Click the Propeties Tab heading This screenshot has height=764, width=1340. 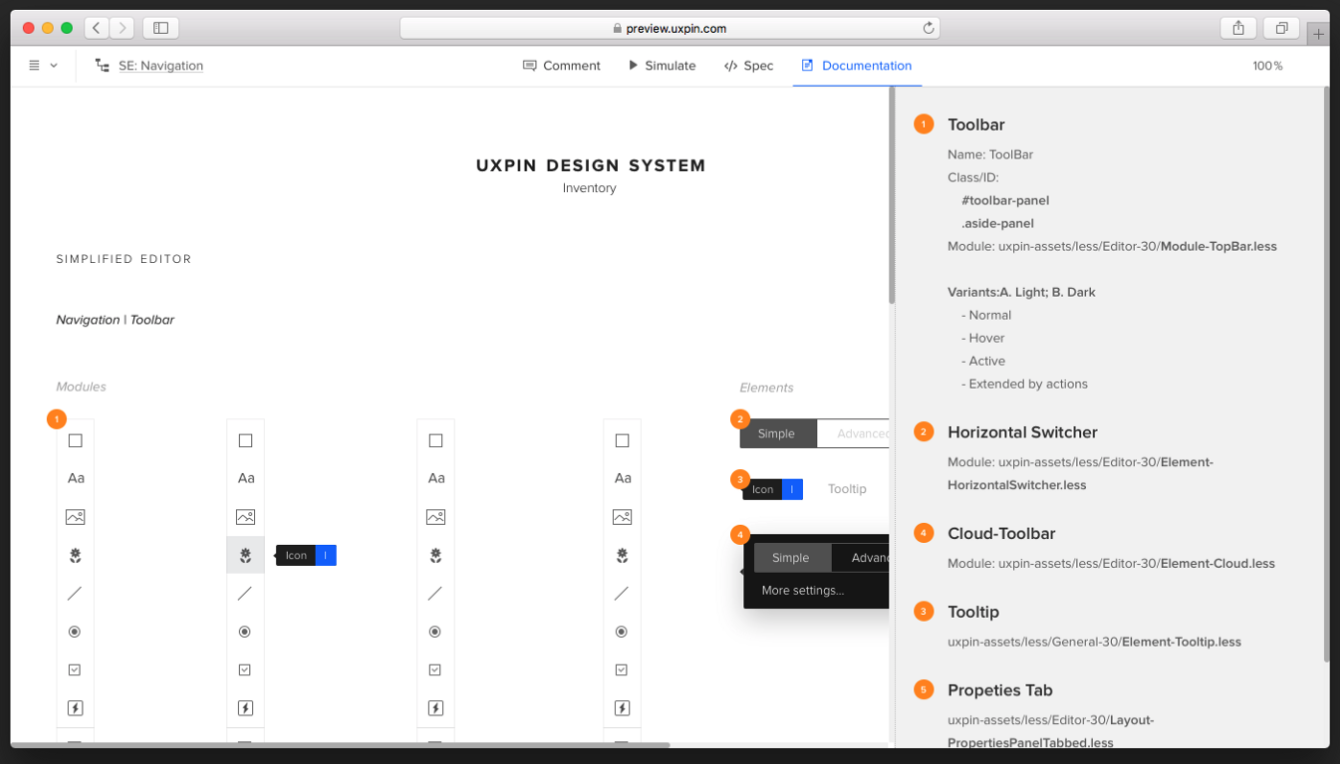pyautogui.click(x=1000, y=690)
